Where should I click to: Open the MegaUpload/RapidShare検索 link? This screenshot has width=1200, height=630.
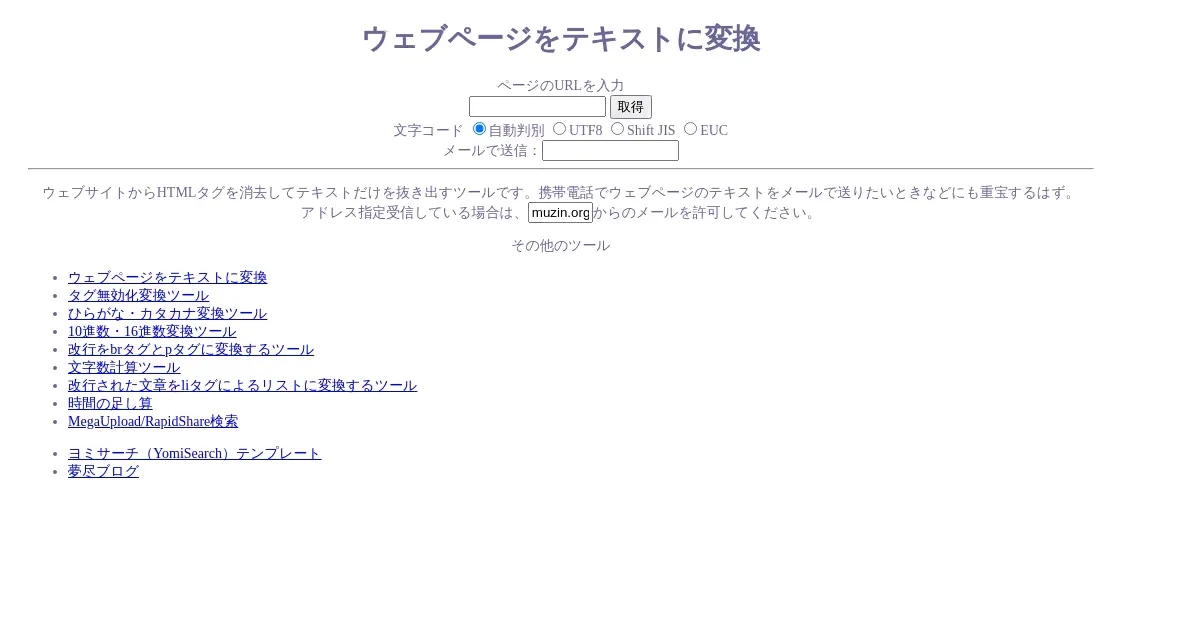tap(153, 422)
